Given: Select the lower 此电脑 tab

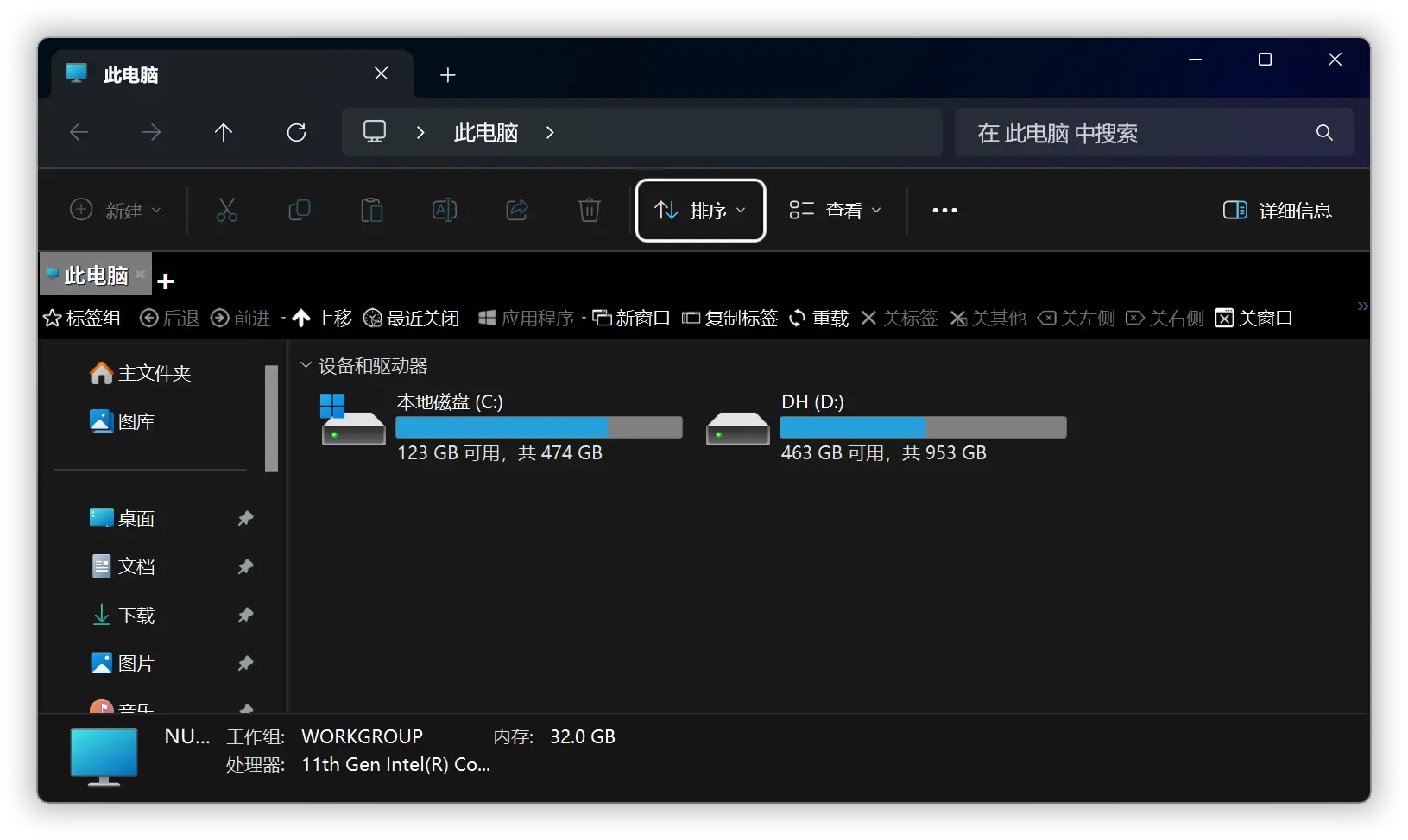Looking at the screenshot, I should 96,275.
